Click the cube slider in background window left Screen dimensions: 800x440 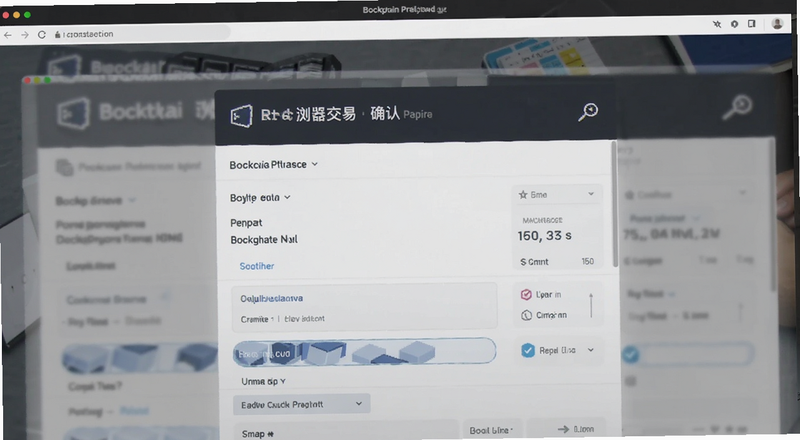[x=140, y=358]
